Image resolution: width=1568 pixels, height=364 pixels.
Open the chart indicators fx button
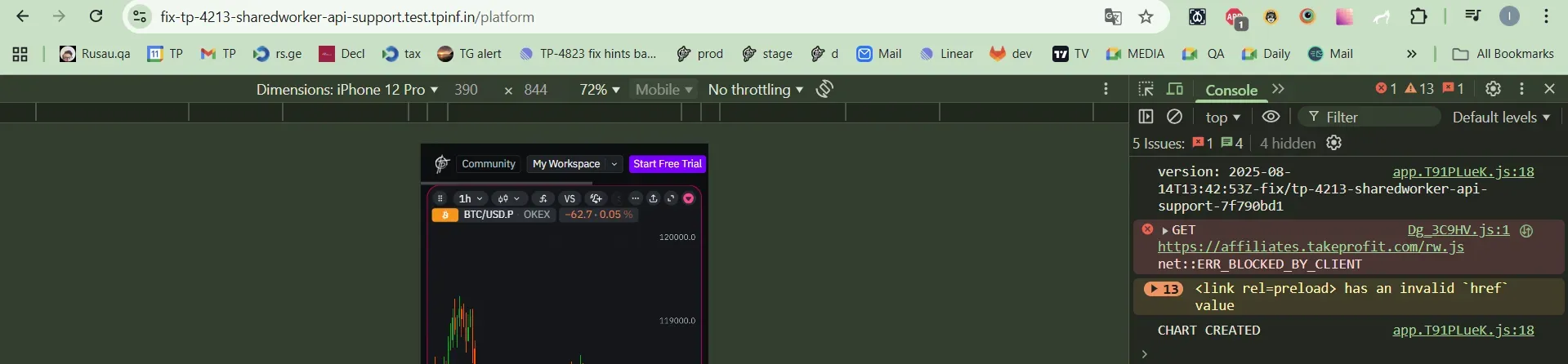[x=543, y=198]
